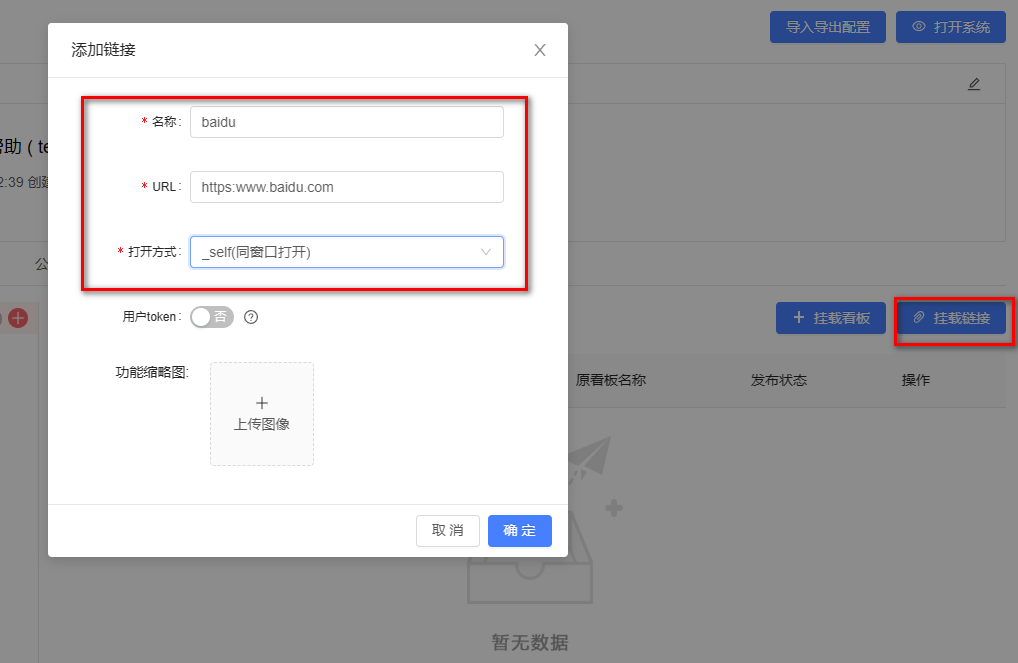Click the 原看板名称 column header

(x=610, y=380)
